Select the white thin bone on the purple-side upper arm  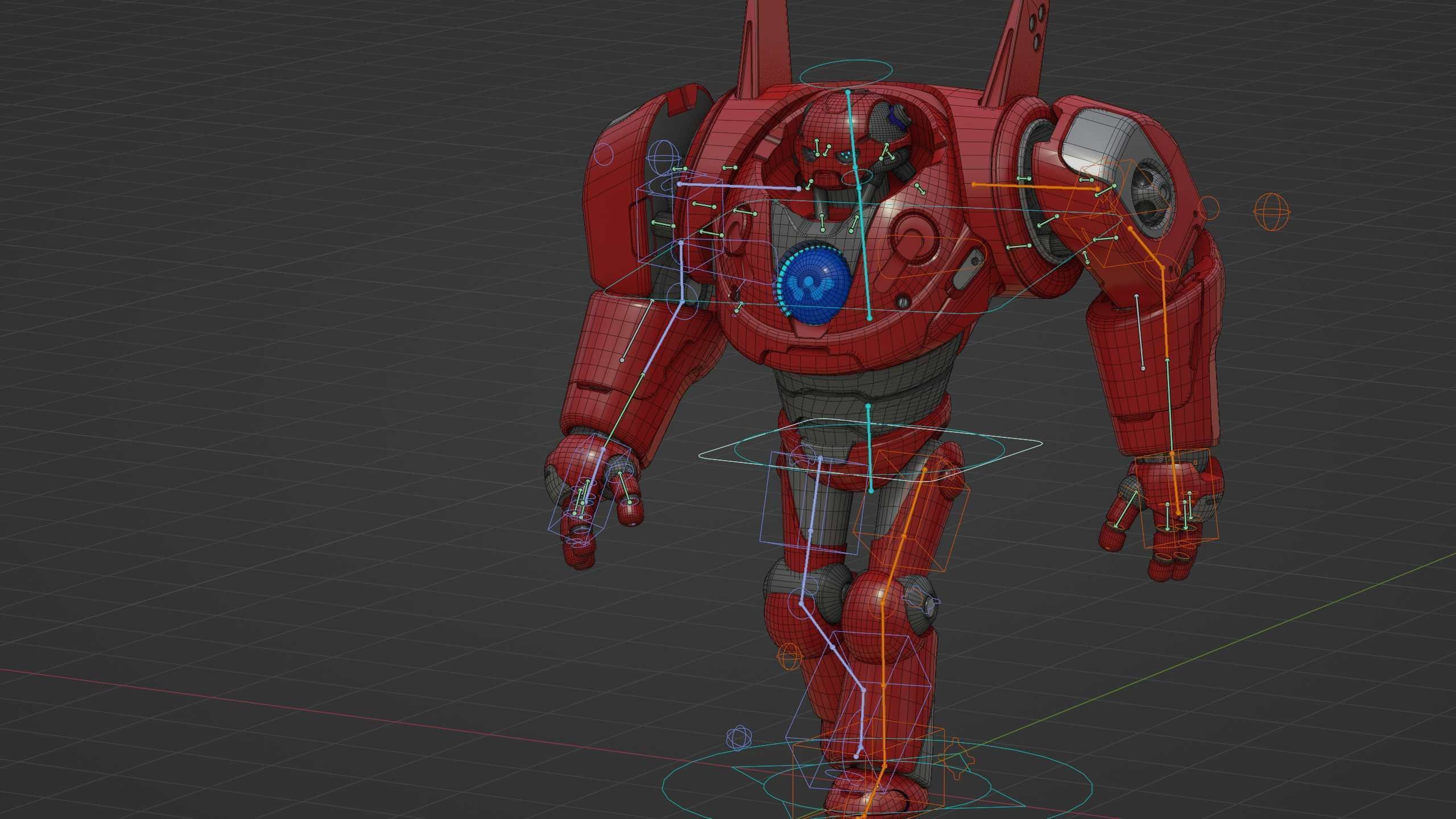point(638,330)
